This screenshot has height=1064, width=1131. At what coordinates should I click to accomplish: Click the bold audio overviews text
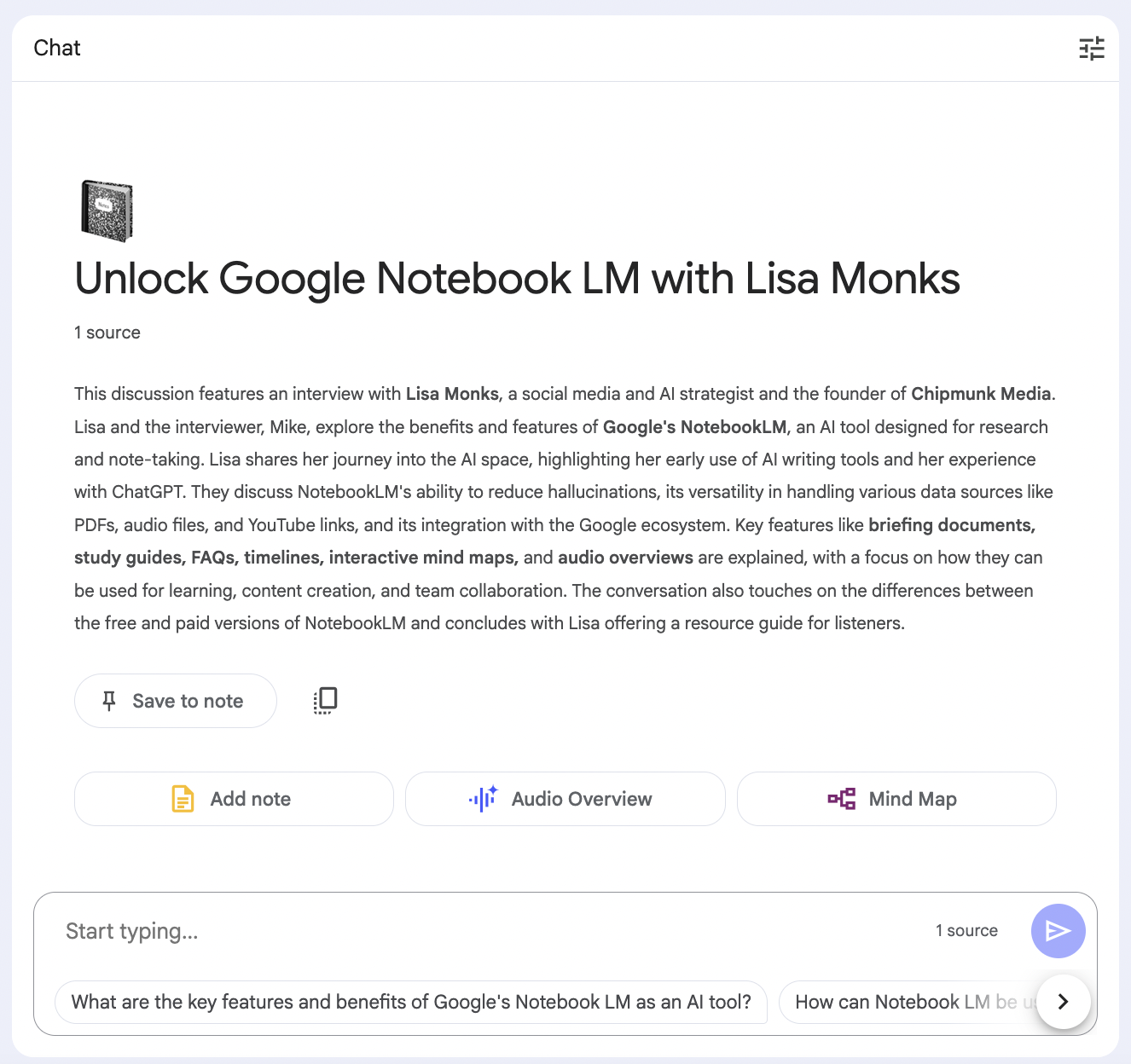[625, 558]
